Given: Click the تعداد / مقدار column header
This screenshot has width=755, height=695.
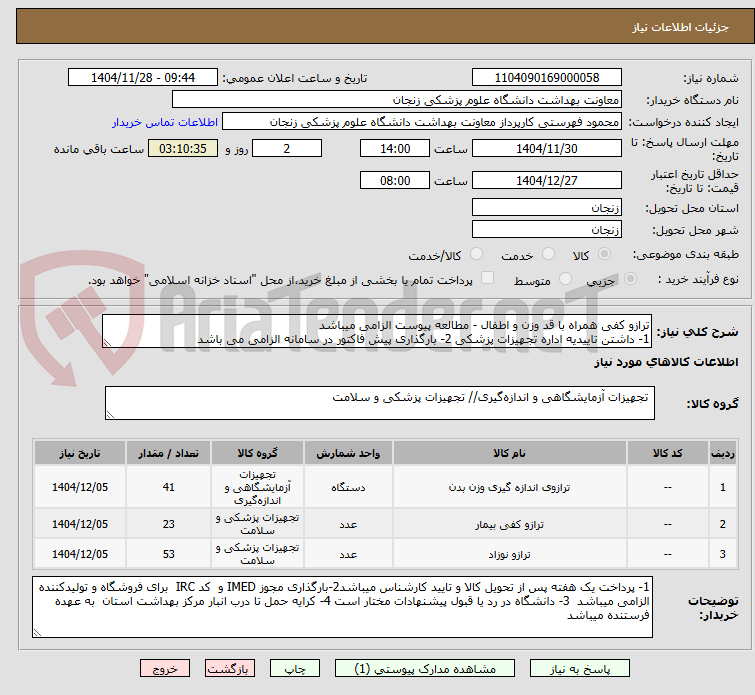Looking at the screenshot, I should tap(169, 453).
